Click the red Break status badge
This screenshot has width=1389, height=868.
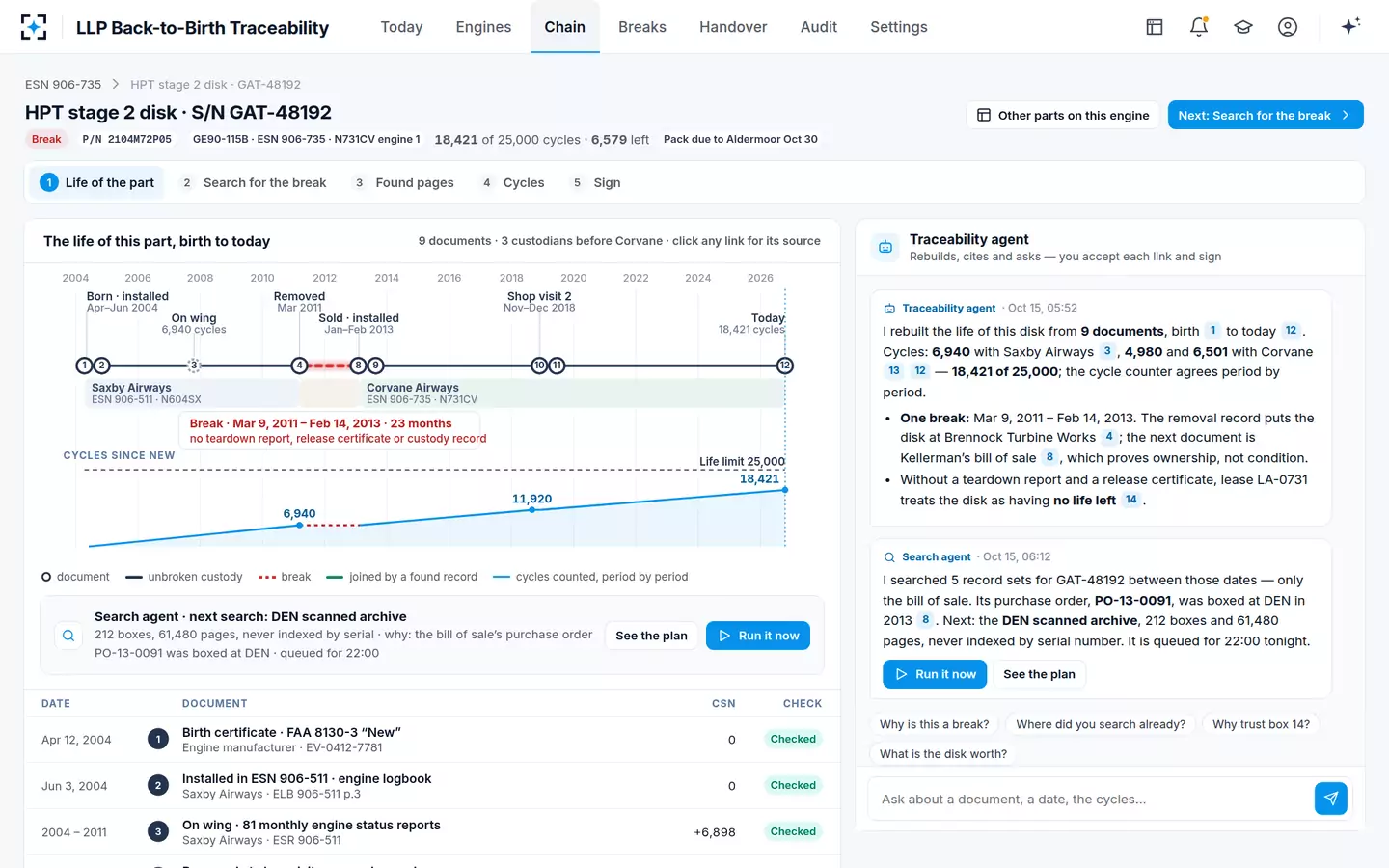[x=45, y=139]
